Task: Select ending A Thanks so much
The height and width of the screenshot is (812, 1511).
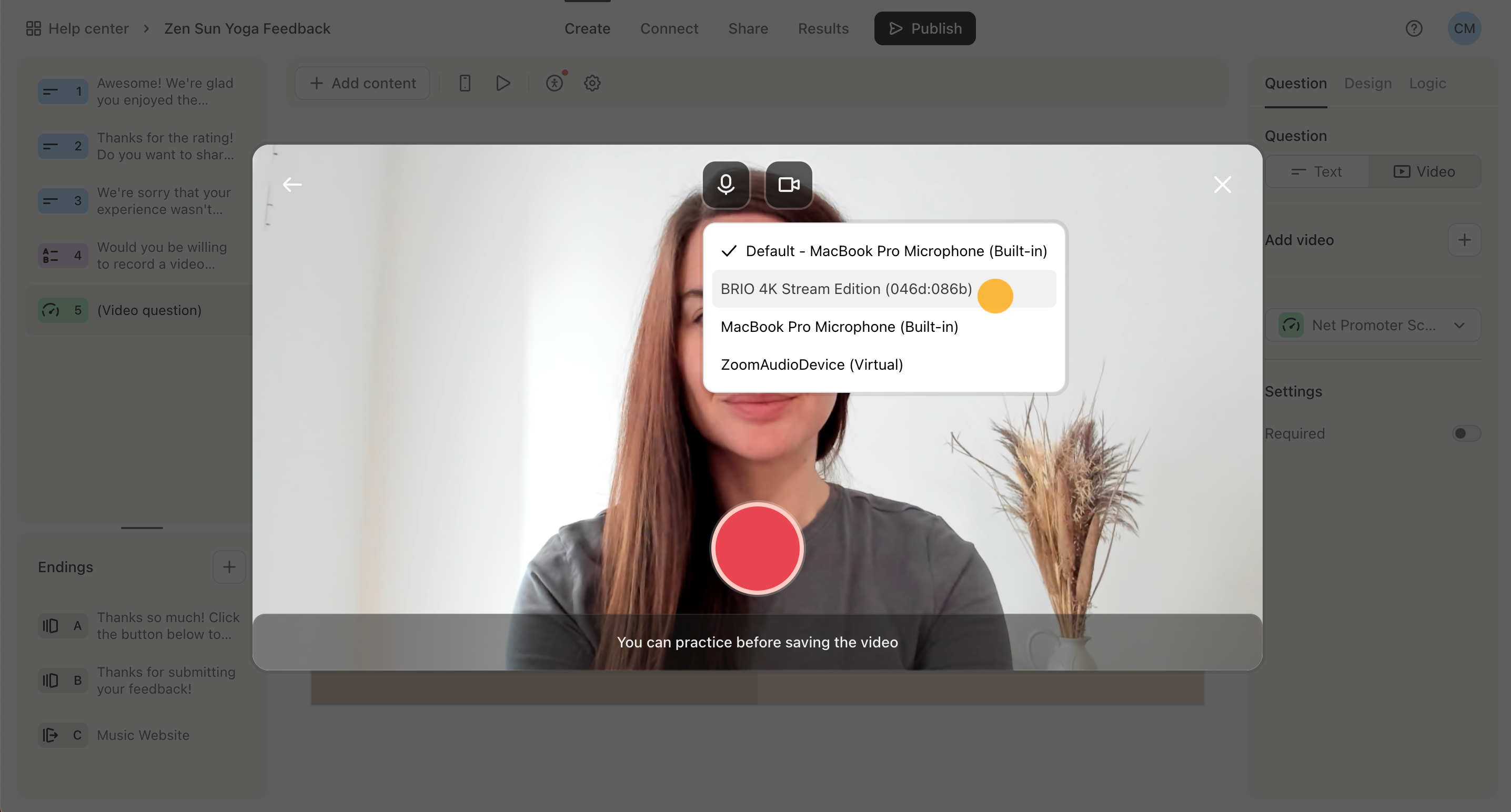Action: tap(142, 625)
